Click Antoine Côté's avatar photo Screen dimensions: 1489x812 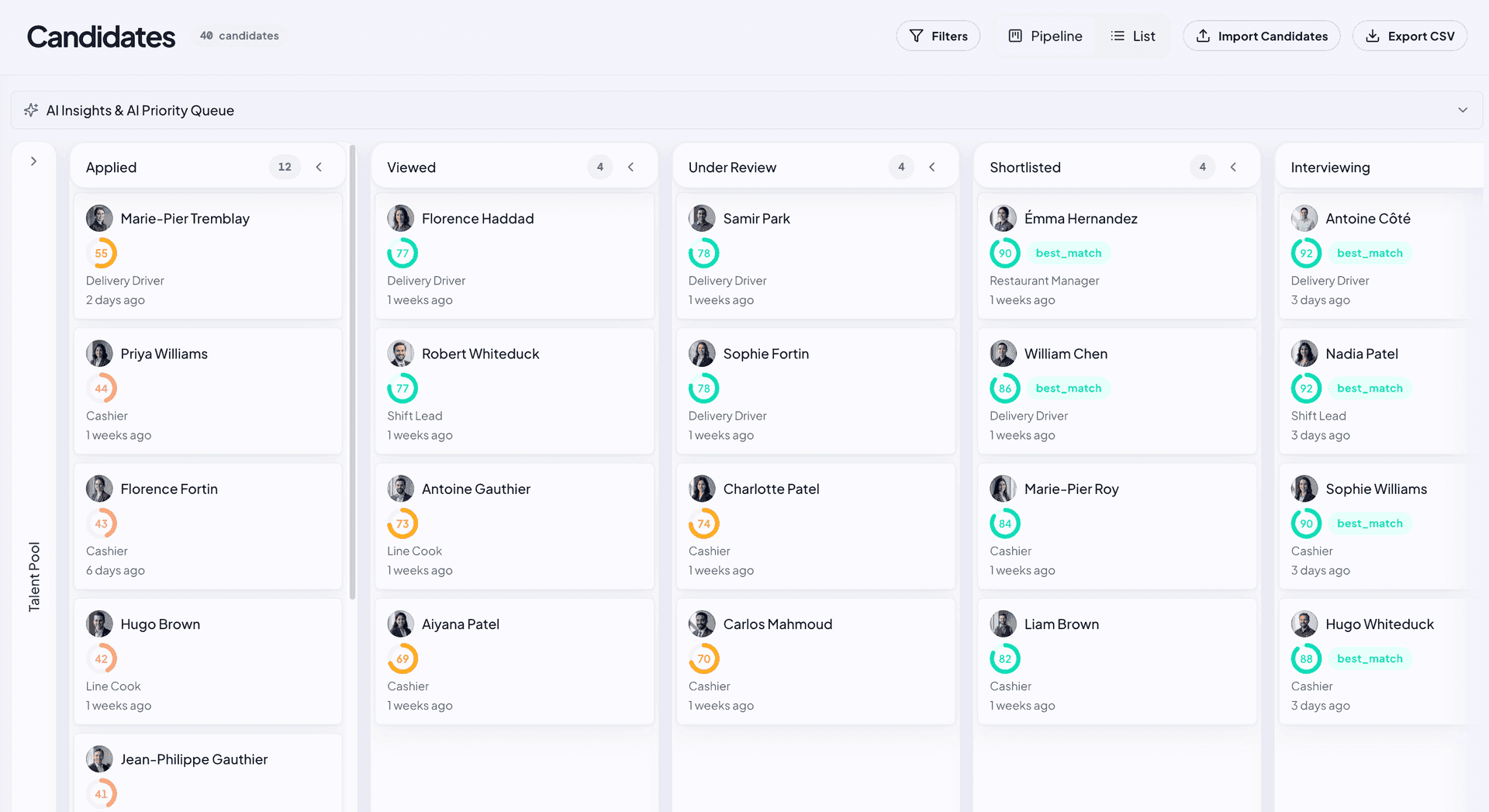1304,219
